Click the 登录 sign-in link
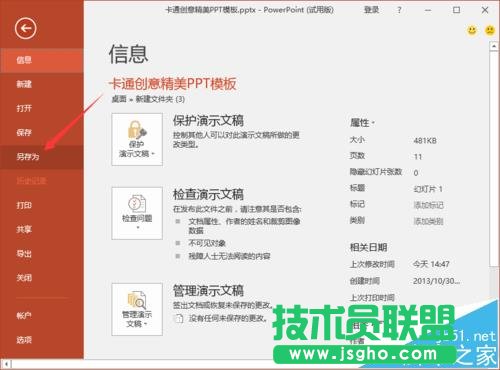Viewport: 500px width, 370px height. tap(371, 10)
